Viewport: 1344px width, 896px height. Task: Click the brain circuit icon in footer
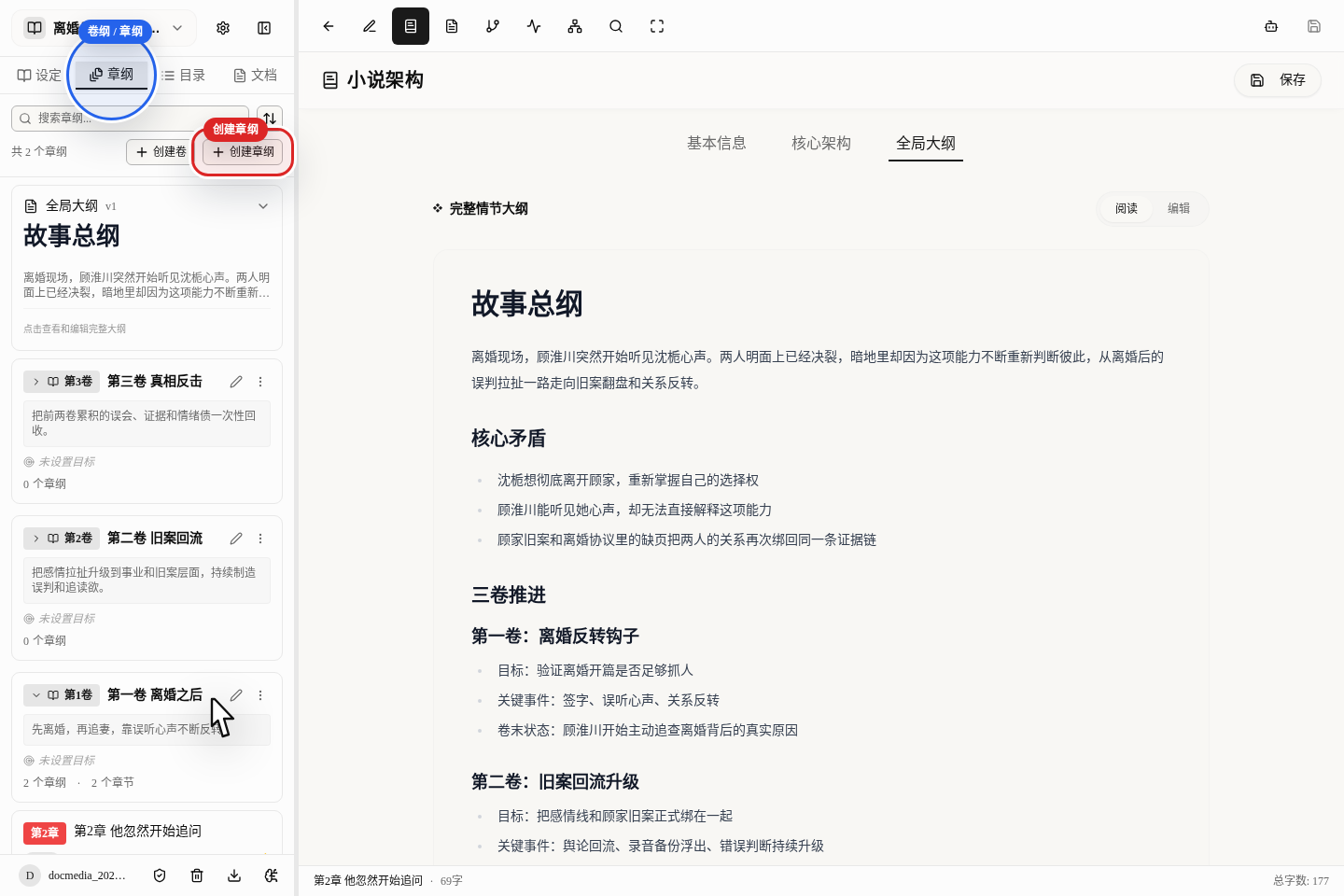272,875
